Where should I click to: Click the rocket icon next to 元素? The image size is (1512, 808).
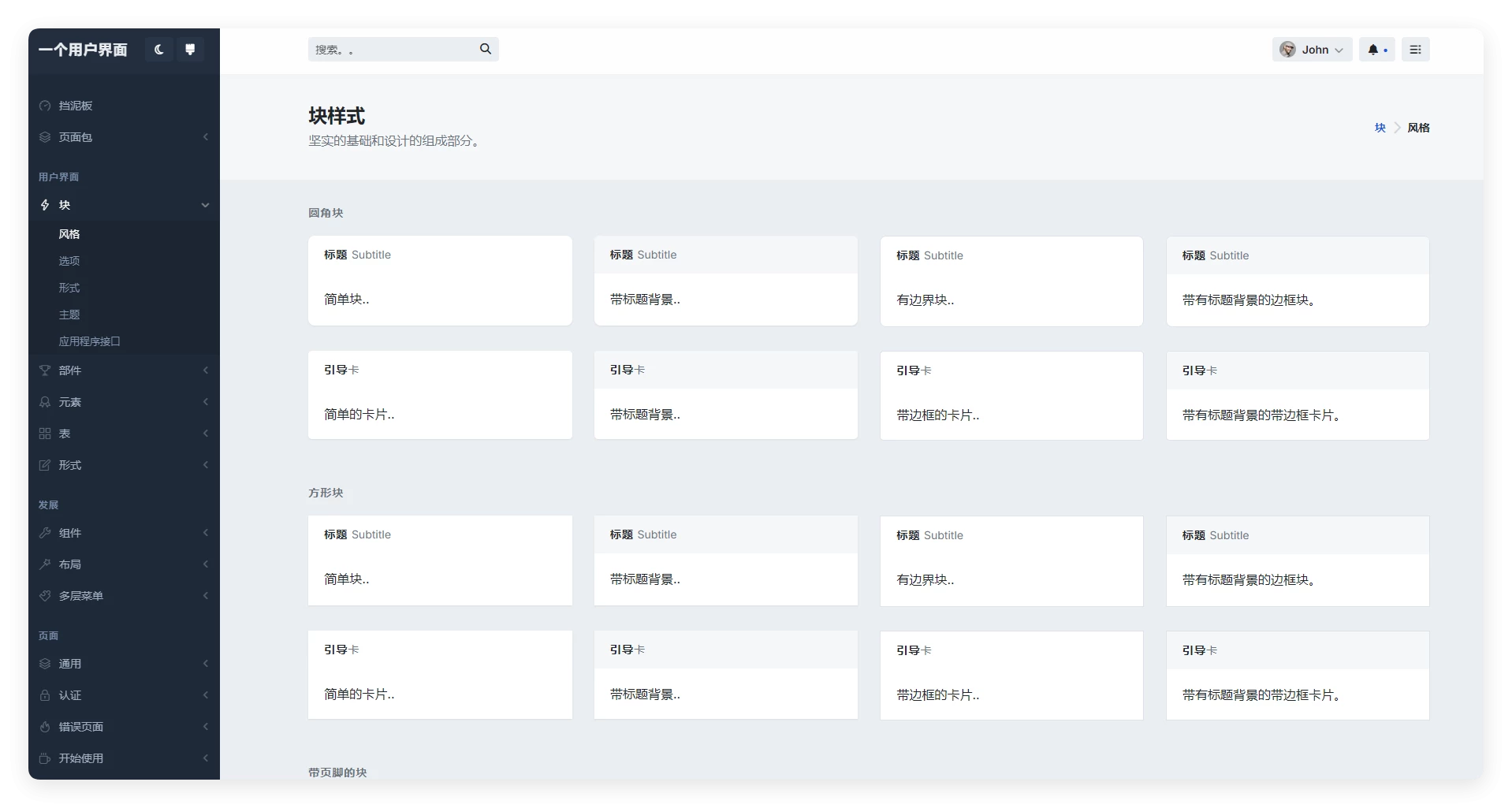pos(45,402)
